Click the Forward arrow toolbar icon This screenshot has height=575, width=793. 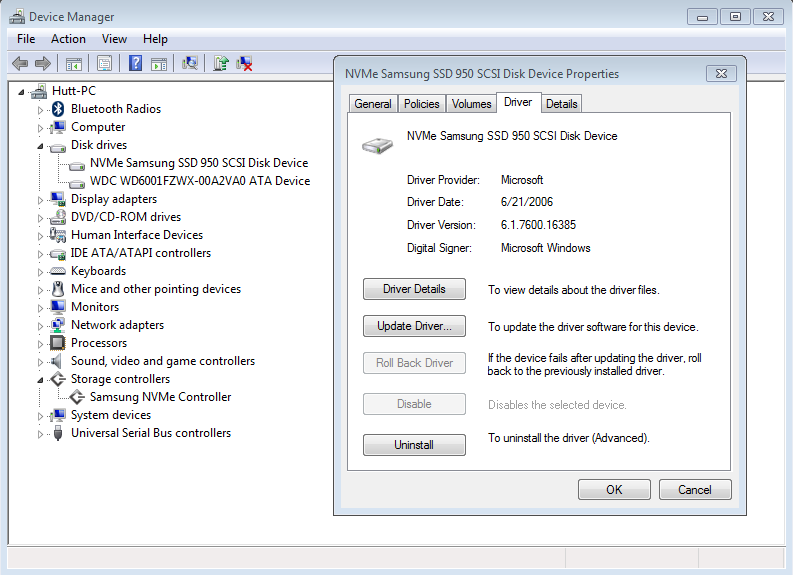tap(43, 64)
